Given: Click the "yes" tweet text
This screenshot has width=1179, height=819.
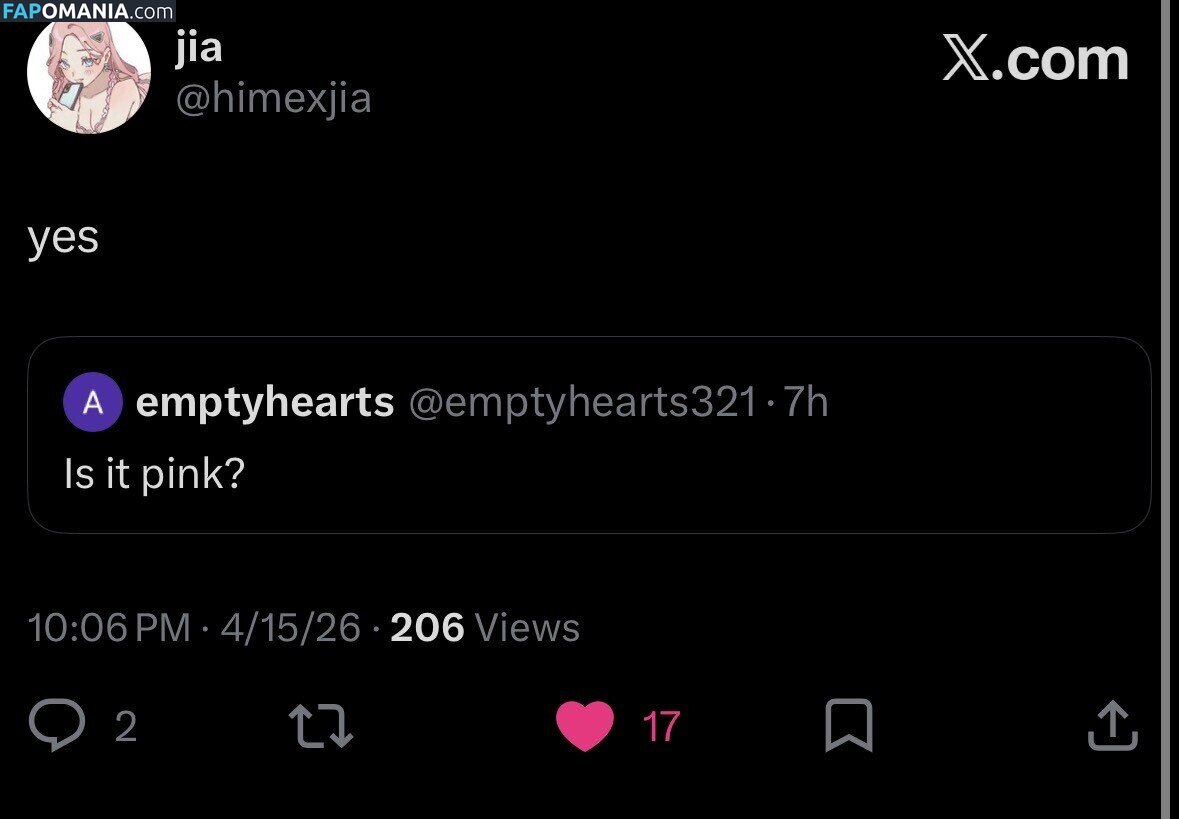Looking at the screenshot, I should (x=63, y=238).
